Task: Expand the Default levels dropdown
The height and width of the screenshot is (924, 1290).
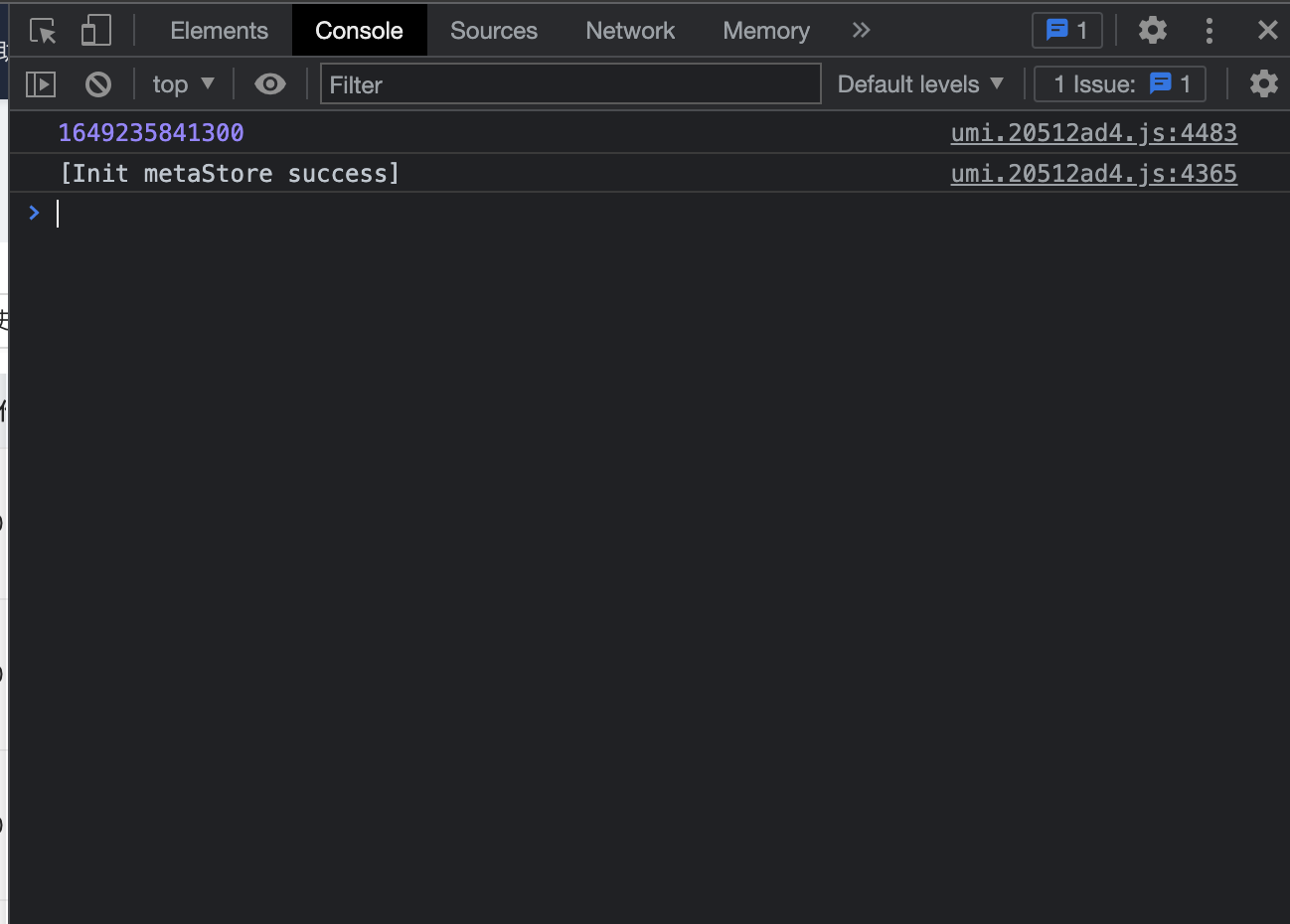Action: pyautogui.click(x=920, y=84)
